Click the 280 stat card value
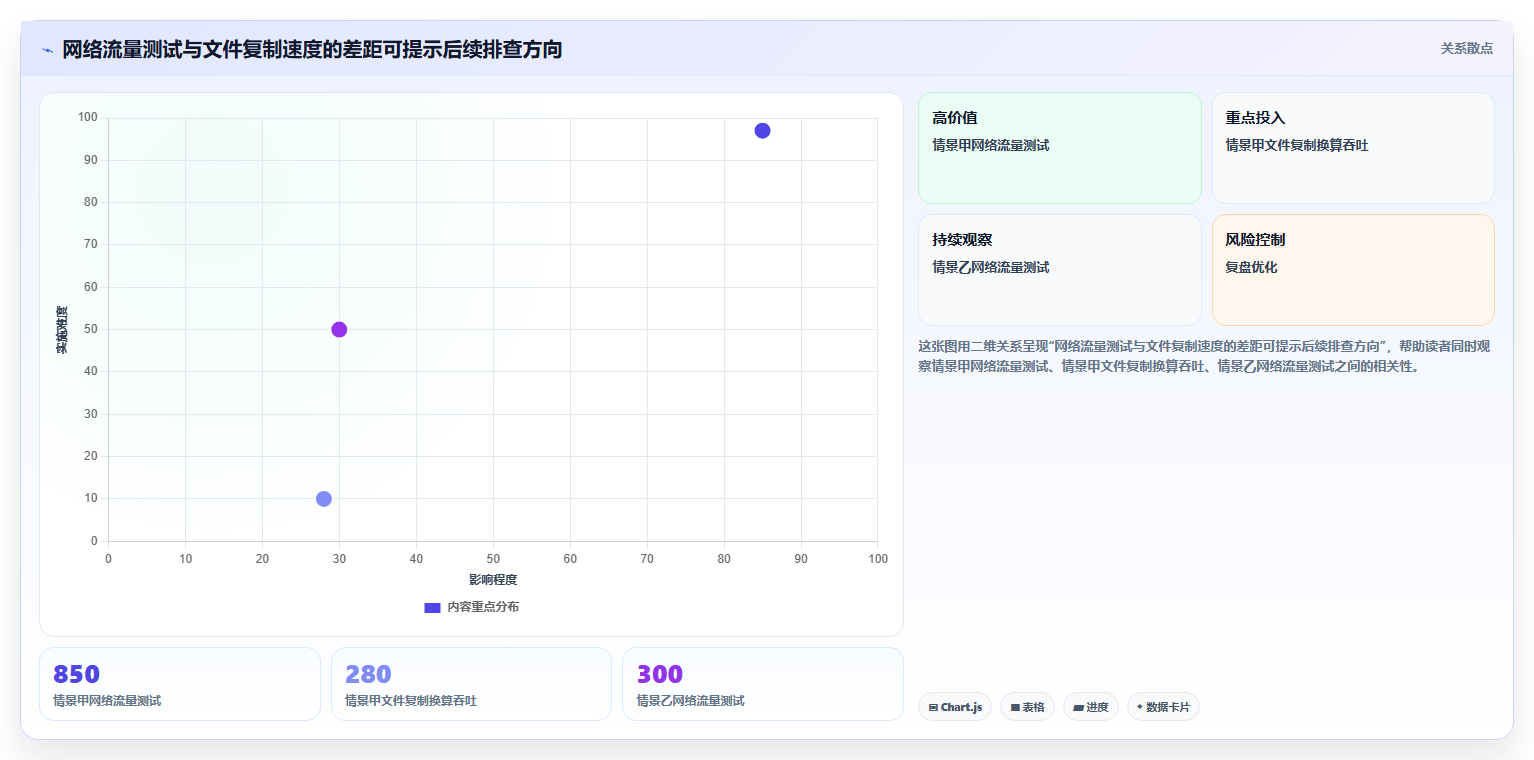1534x760 pixels. [368, 674]
